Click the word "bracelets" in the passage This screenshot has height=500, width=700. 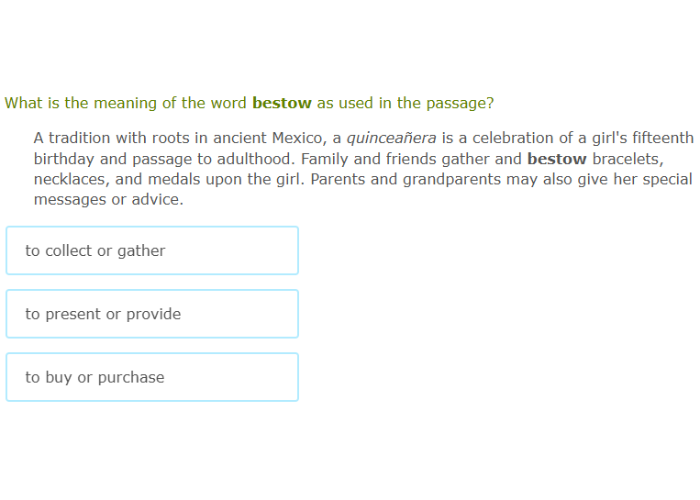pos(628,159)
